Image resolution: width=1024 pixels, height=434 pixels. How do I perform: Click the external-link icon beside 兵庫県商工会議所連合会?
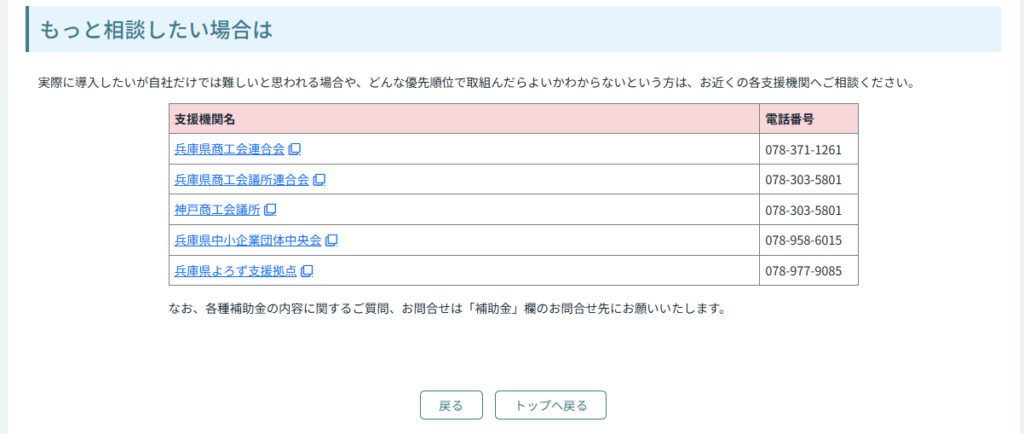pos(319,180)
